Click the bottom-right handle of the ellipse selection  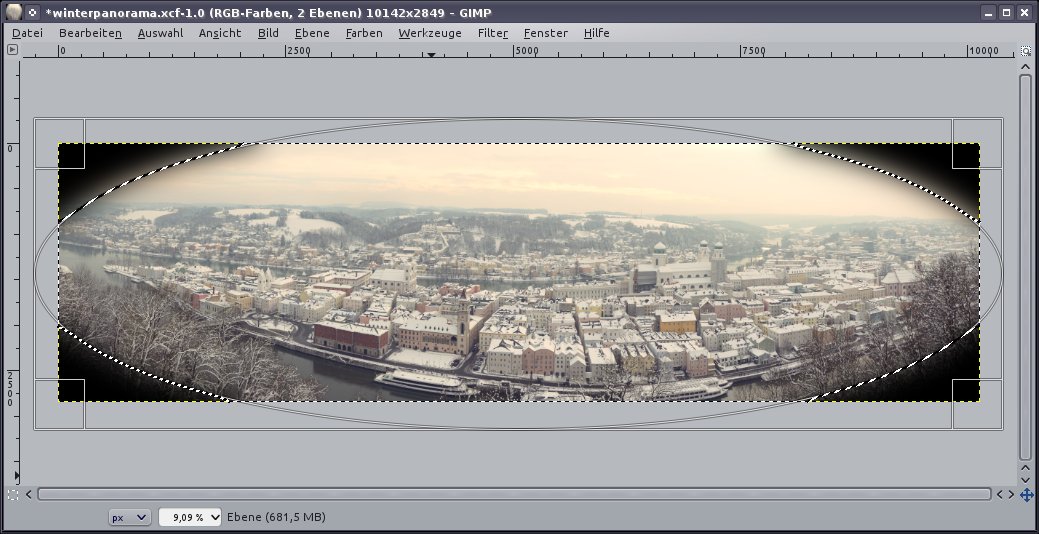click(977, 404)
